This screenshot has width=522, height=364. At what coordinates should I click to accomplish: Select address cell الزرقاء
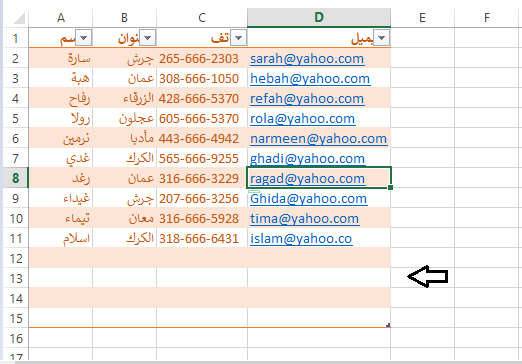(x=124, y=99)
